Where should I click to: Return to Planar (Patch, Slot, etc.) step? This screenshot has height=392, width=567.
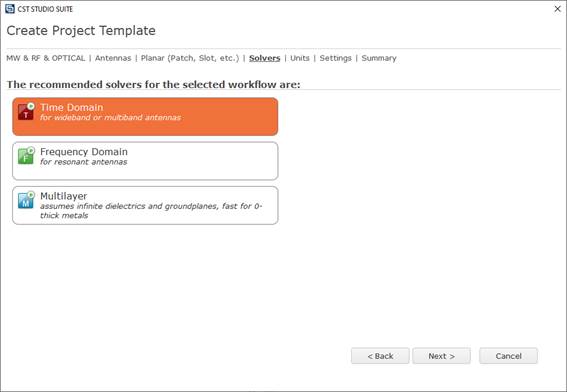tap(190, 58)
